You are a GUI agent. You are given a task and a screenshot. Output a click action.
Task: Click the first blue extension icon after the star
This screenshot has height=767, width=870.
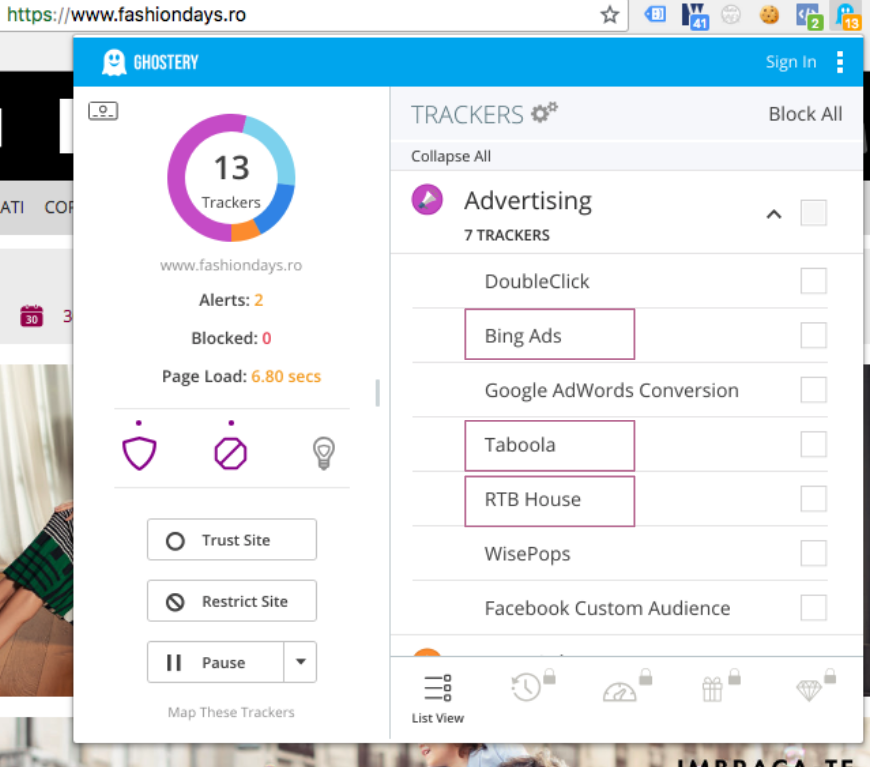[655, 14]
